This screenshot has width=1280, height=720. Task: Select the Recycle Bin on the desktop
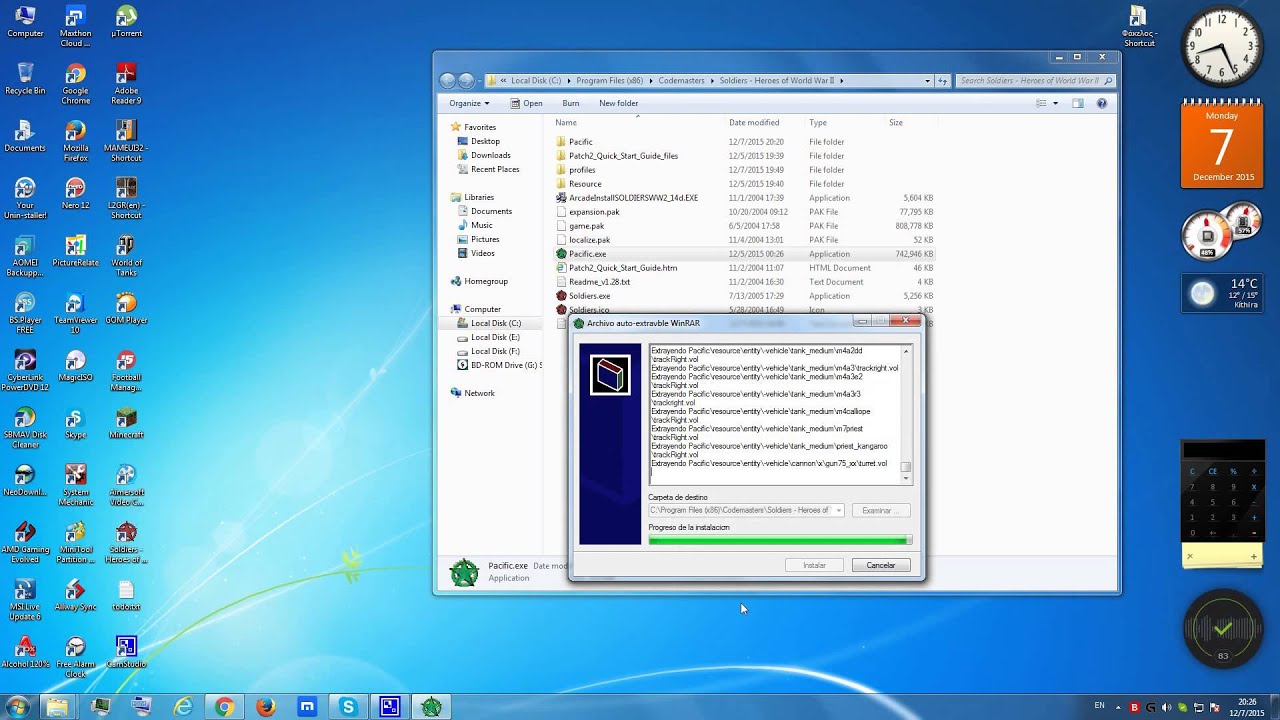tap(25, 79)
